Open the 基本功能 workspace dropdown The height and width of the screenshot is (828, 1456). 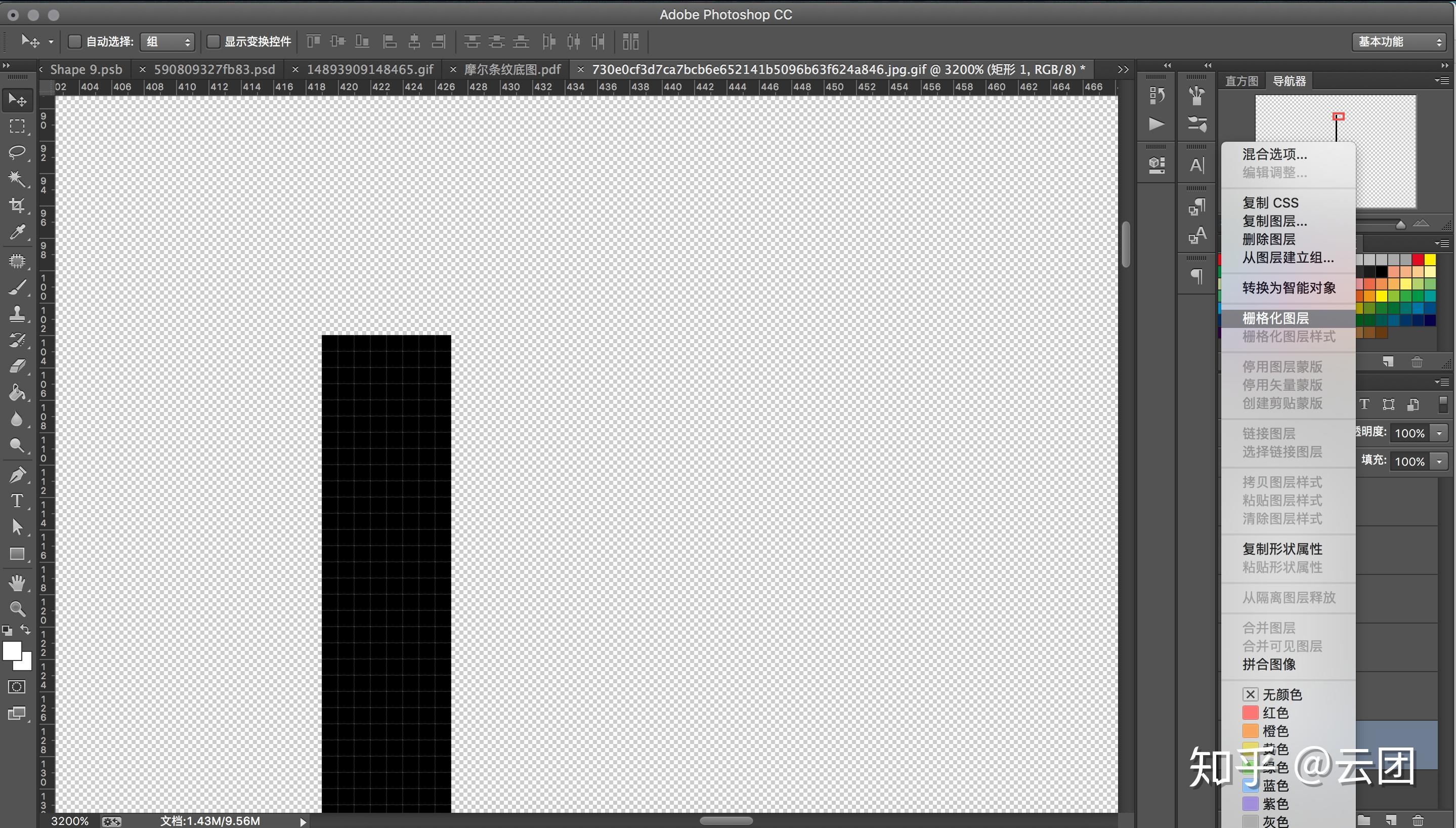1399,42
